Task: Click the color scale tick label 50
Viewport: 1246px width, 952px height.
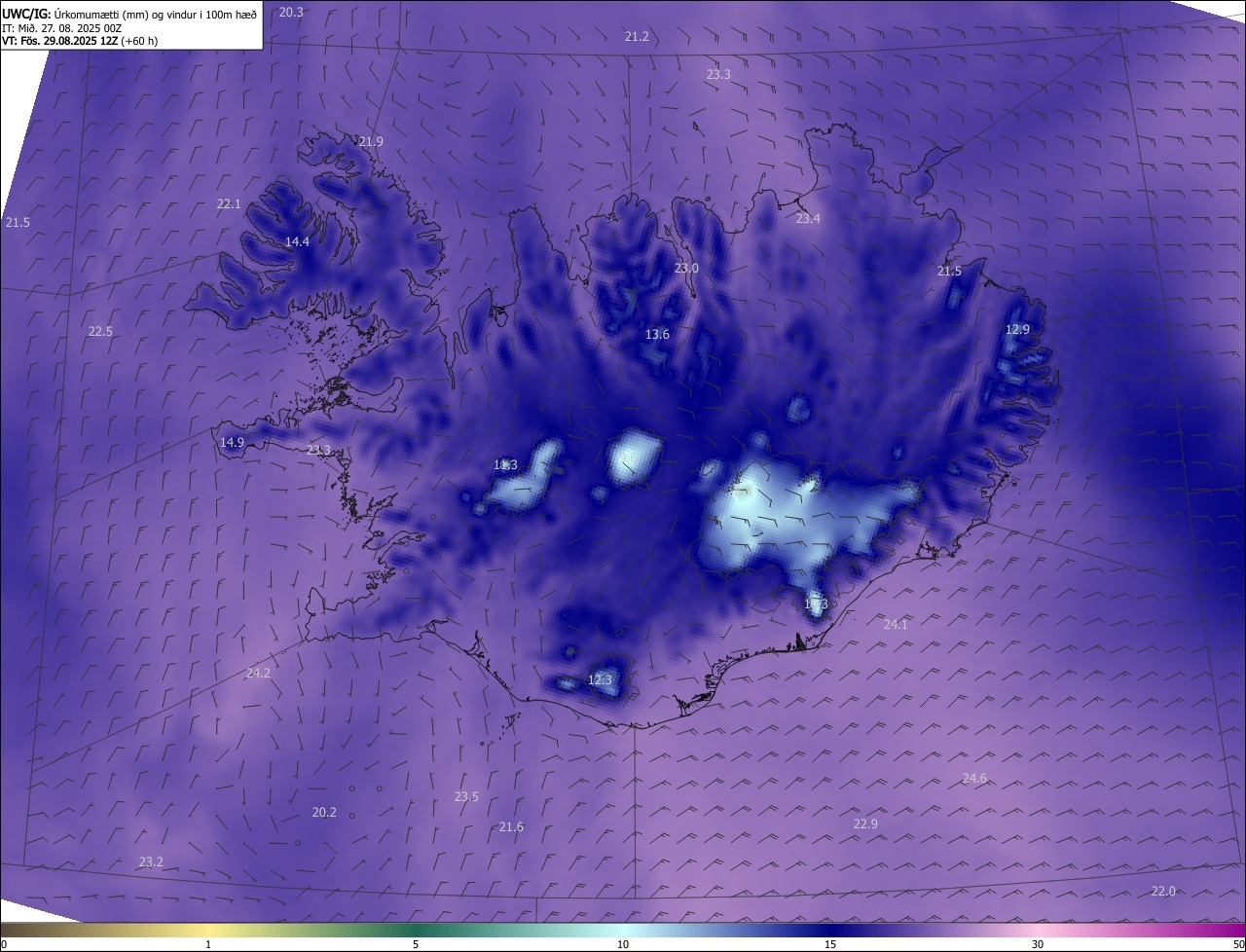Action: tap(1238, 944)
